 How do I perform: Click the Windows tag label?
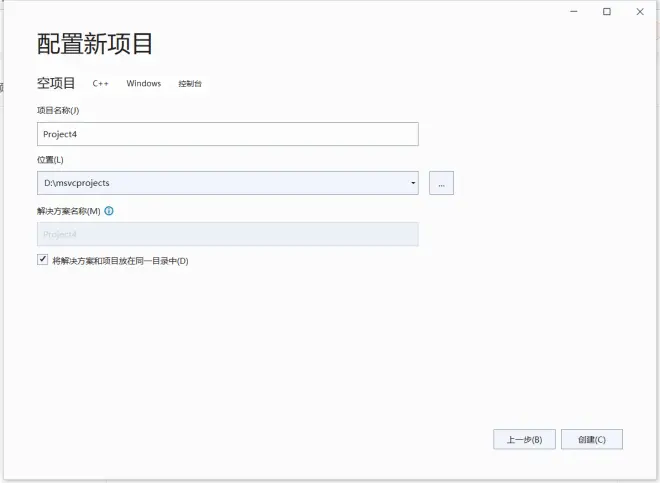pyautogui.click(x=144, y=83)
